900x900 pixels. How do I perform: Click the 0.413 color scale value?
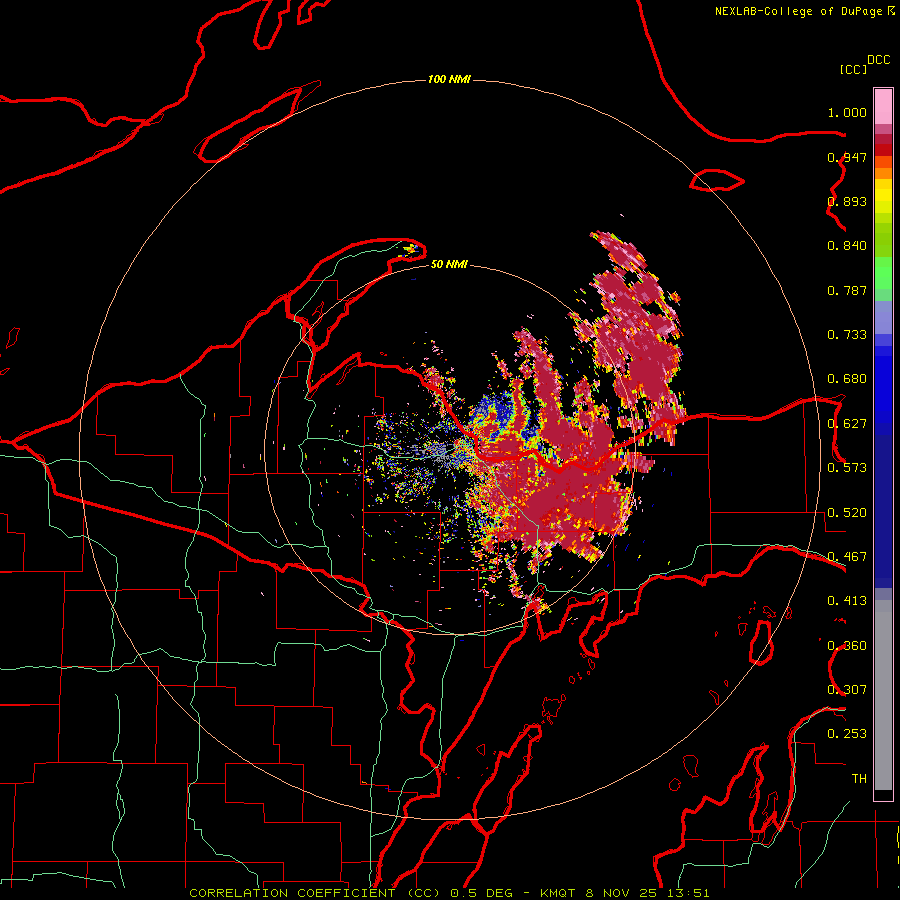point(847,601)
